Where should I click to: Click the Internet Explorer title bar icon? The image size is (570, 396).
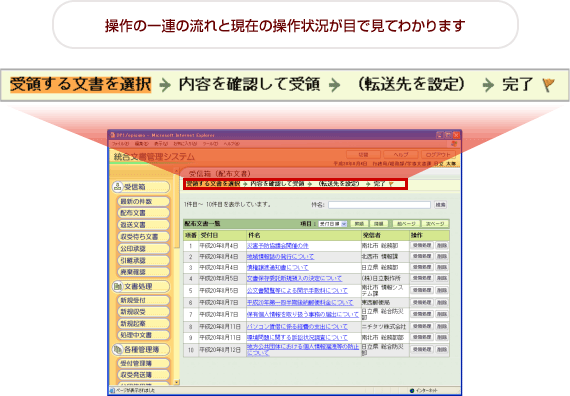coord(113,135)
